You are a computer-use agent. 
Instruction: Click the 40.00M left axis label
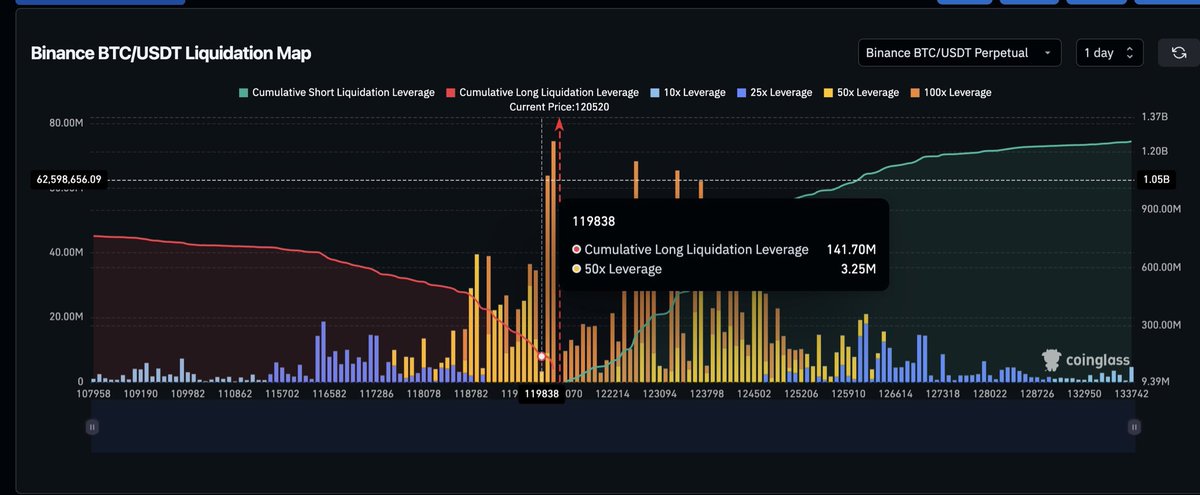(x=68, y=252)
